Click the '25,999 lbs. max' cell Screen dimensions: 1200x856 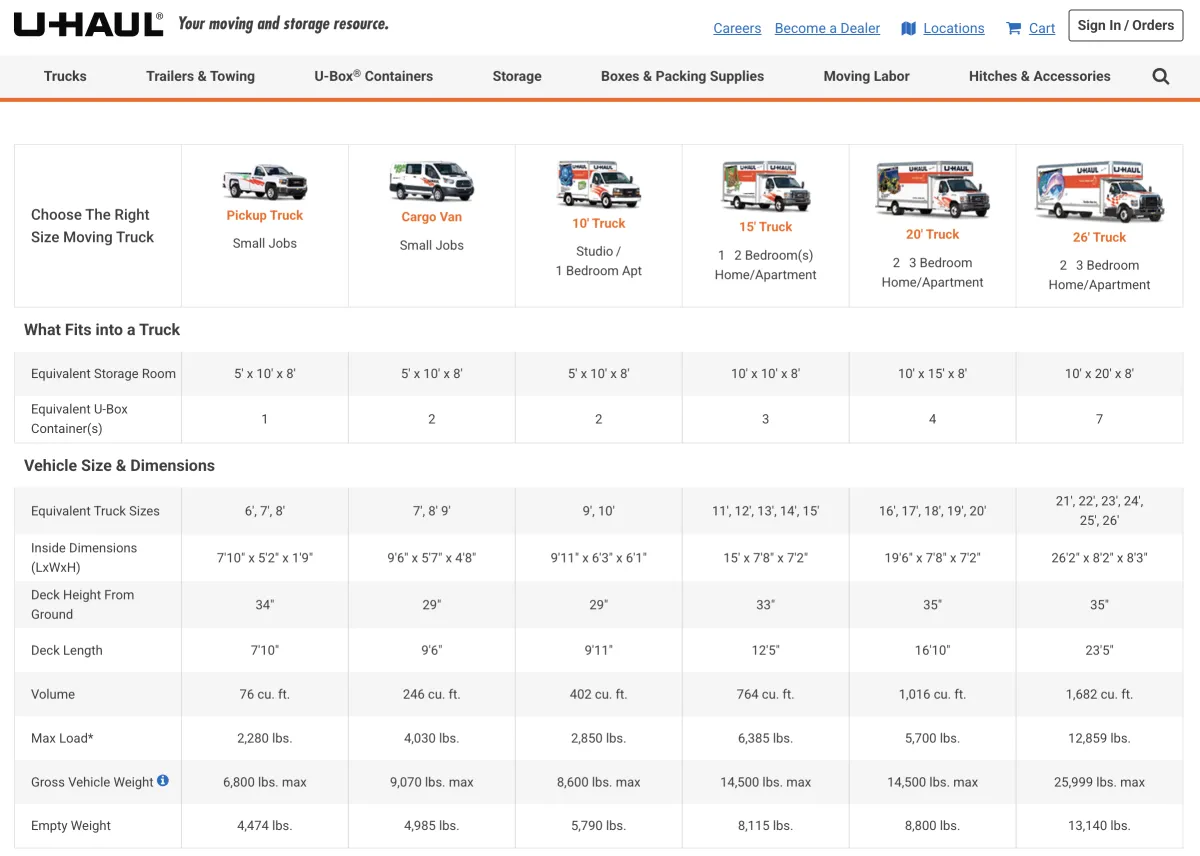[1100, 782]
